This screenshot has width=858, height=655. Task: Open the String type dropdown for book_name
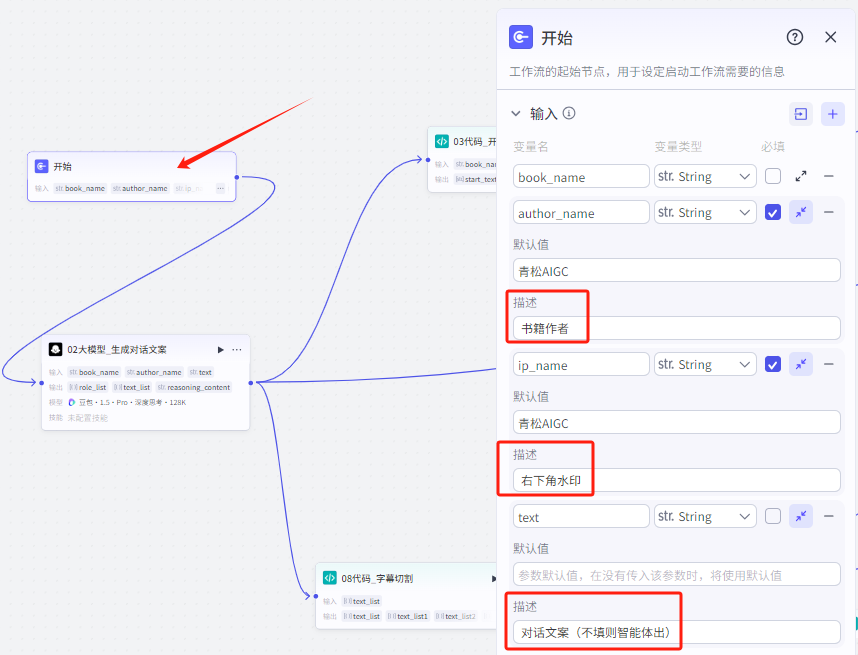click(705, 176)
